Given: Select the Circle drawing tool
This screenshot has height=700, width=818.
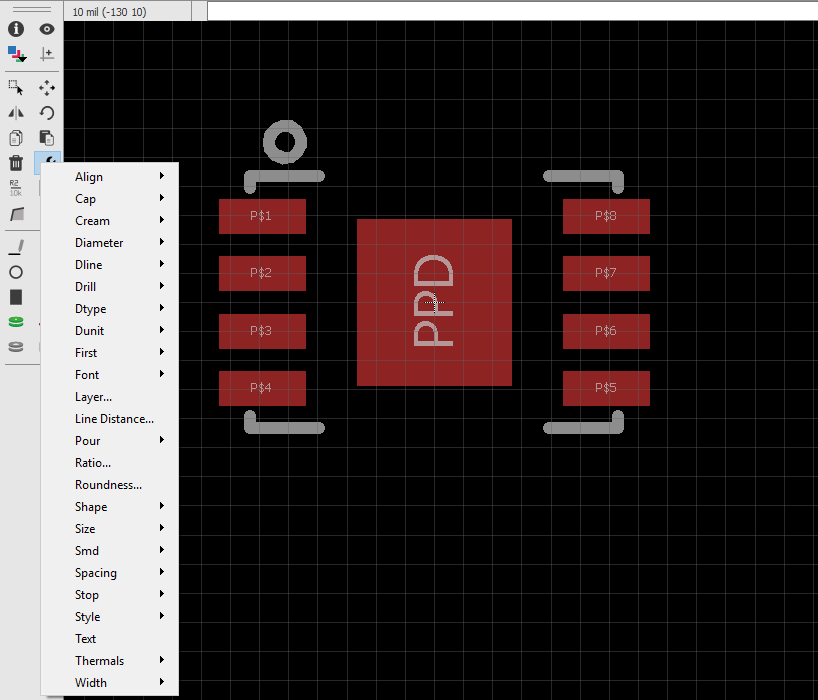Looking at the screenshot, I should (16, 272).
